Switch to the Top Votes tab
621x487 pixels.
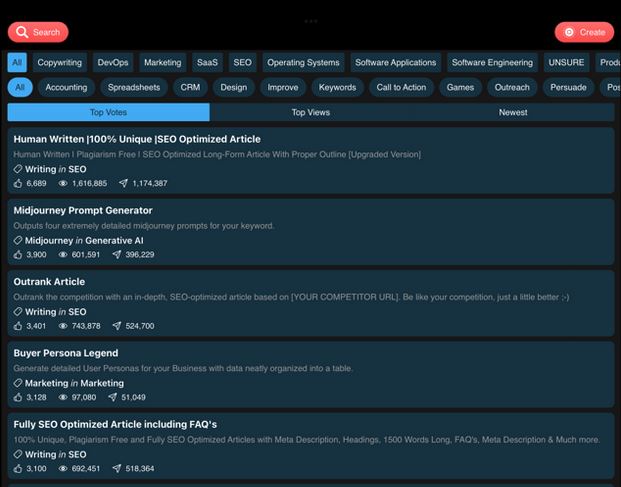109,112
